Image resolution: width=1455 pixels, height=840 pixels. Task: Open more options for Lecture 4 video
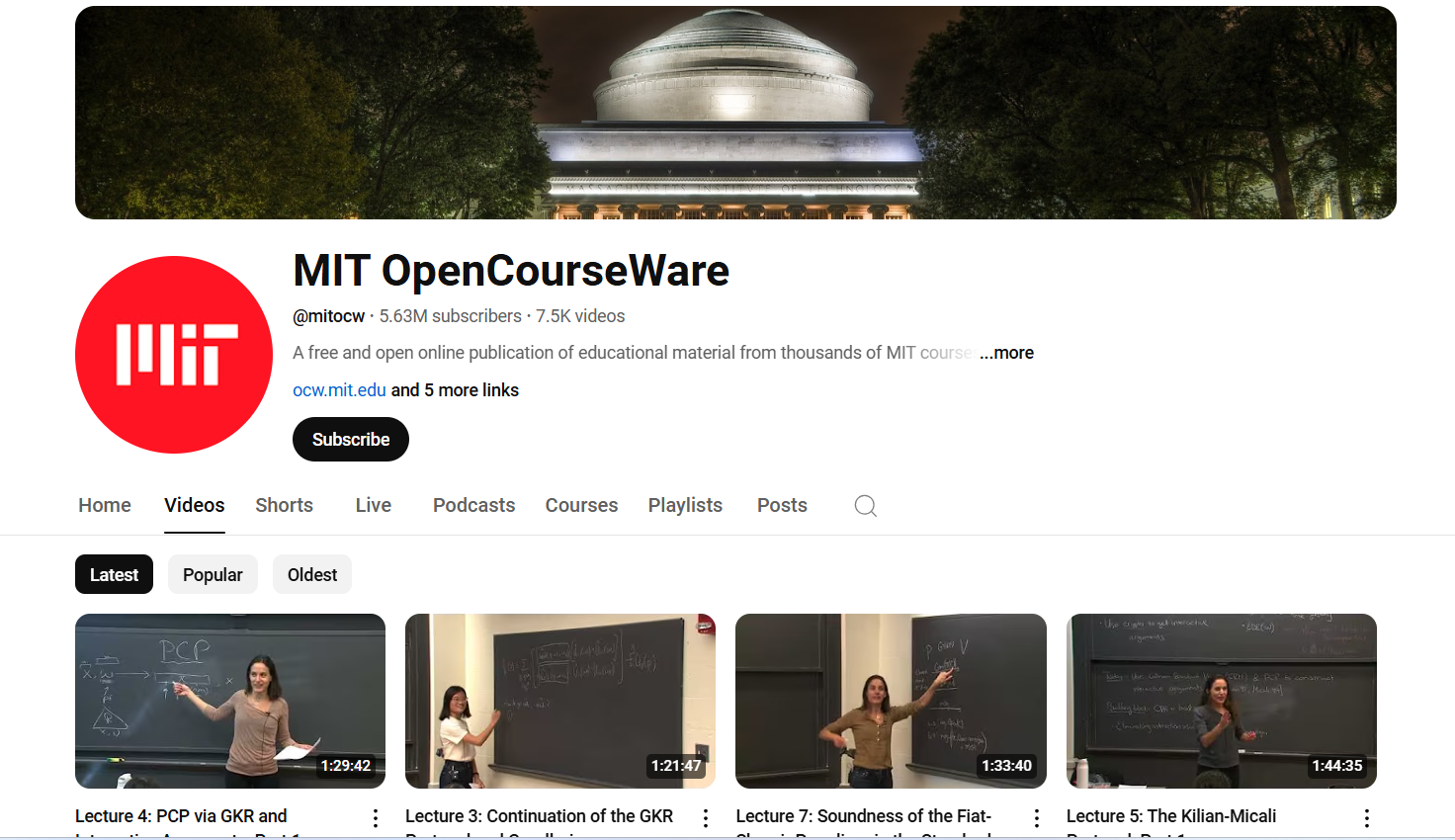[376, 818]
